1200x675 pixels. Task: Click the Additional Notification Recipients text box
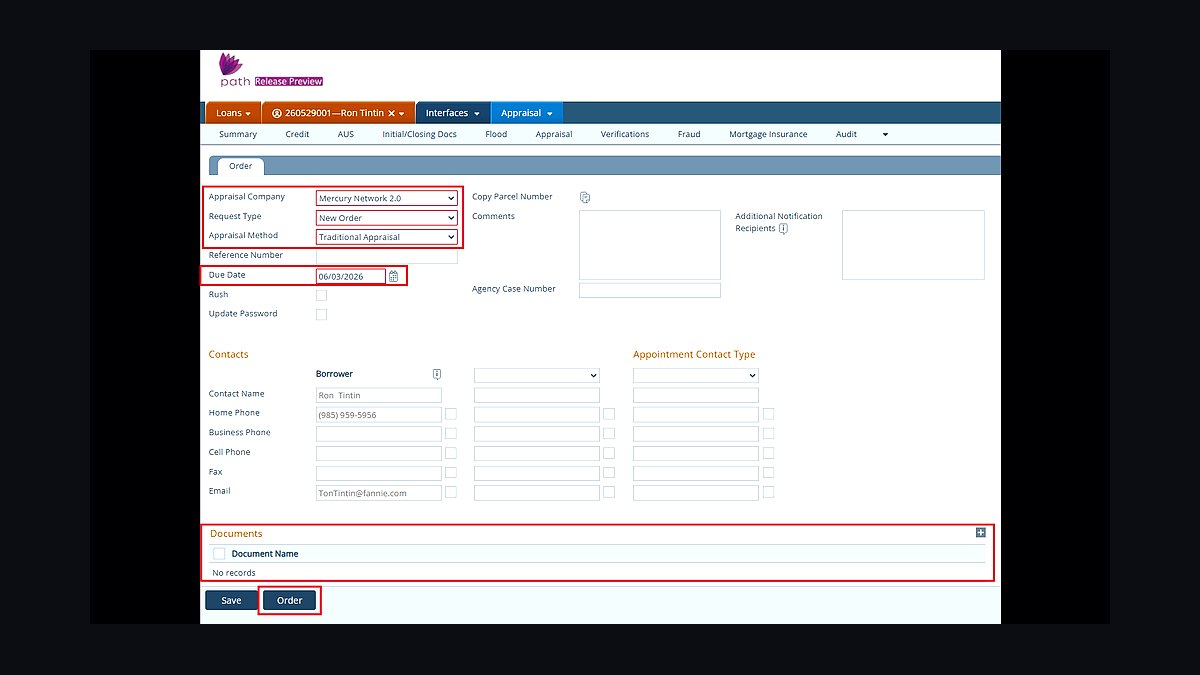913,245
